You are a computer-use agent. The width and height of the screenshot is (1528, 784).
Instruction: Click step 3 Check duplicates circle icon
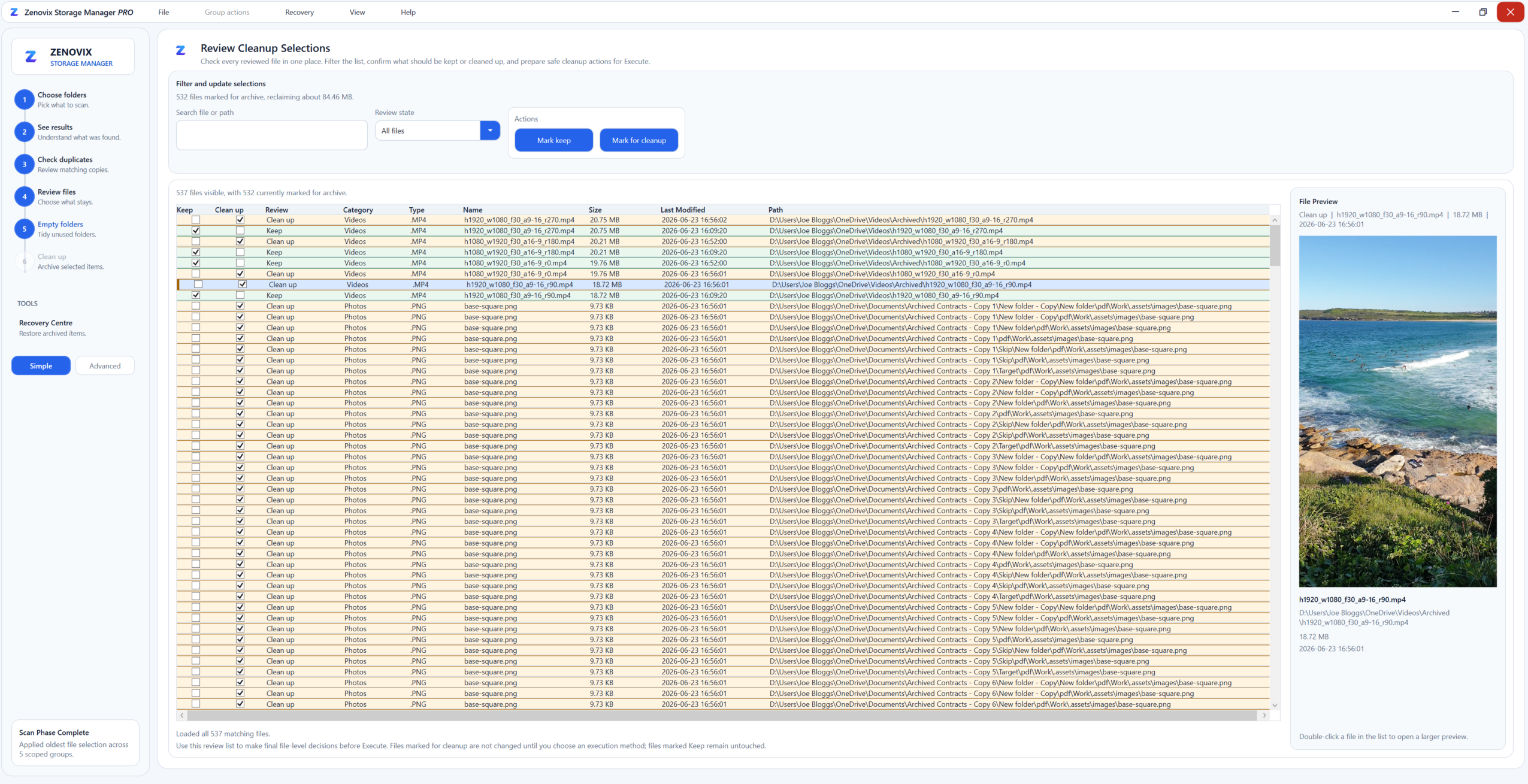pos(25,164)
